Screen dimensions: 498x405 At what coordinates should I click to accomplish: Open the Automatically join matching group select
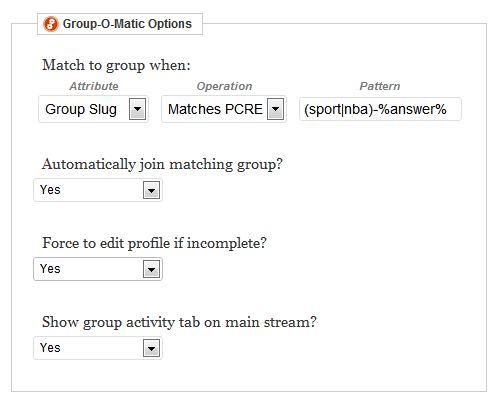[x=98, y=190]
